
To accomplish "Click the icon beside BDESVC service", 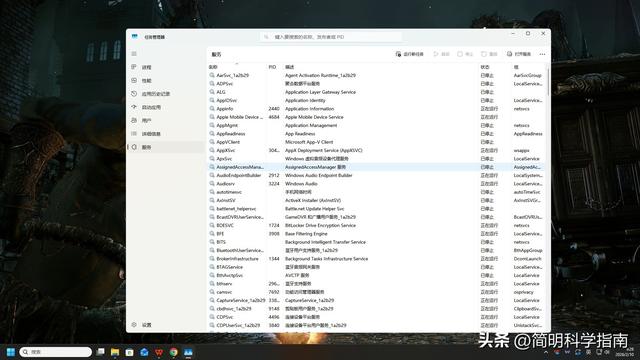I will coord(212,225).
